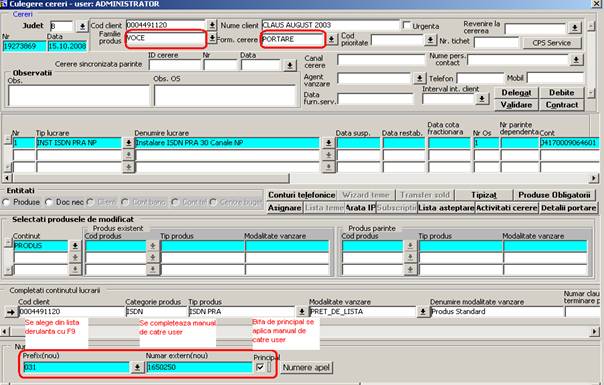Screen dimensions: 604x385
Task: Click the arrow icon left of Cod client 0004491120 row
Action: point(11,311)
